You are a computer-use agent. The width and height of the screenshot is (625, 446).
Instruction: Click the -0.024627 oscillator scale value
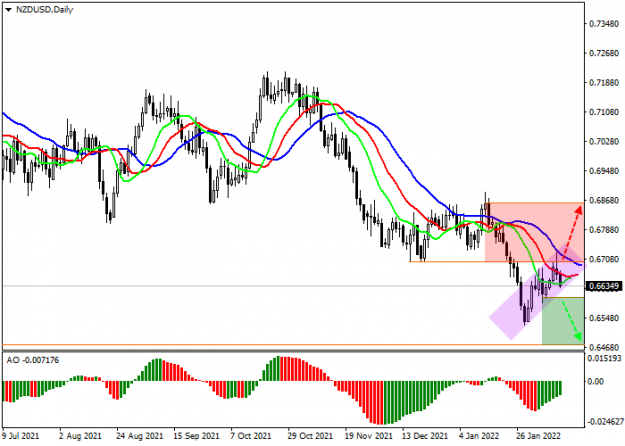pyautogui.click(x=605, y=422)
